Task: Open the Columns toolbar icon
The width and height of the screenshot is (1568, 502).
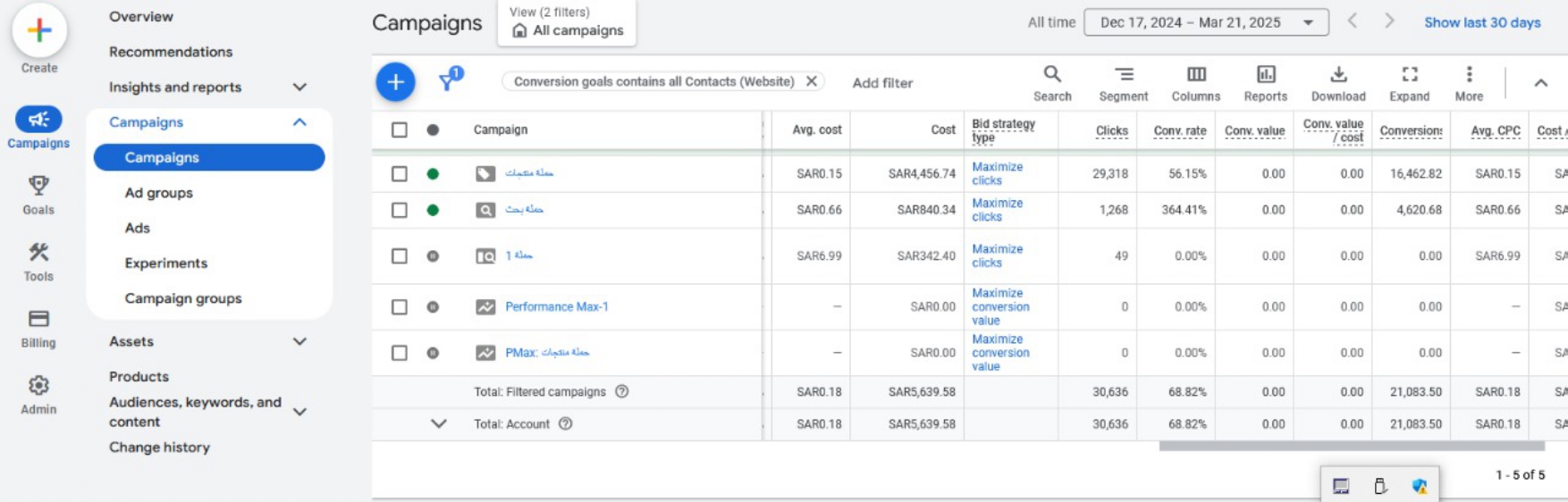Action: (x=1195, y=75)
